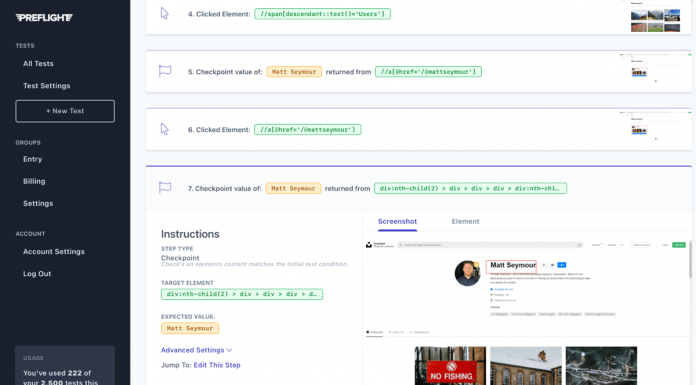Open Test Settings page
Image resolution: width=696 pixels, height=385 pixels.
coord(47,86)
